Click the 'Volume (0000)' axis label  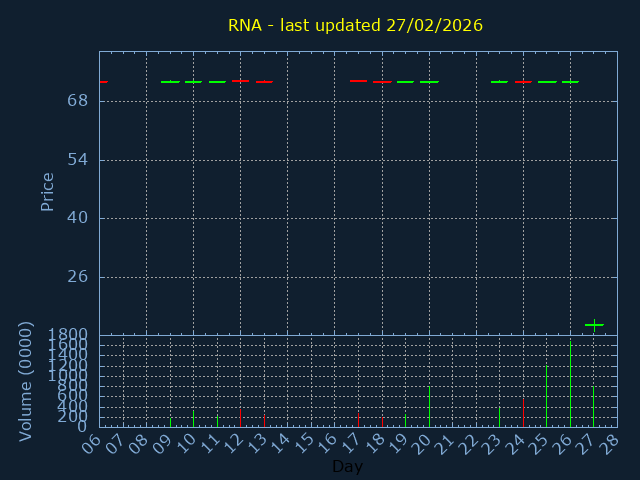(26, 381)
